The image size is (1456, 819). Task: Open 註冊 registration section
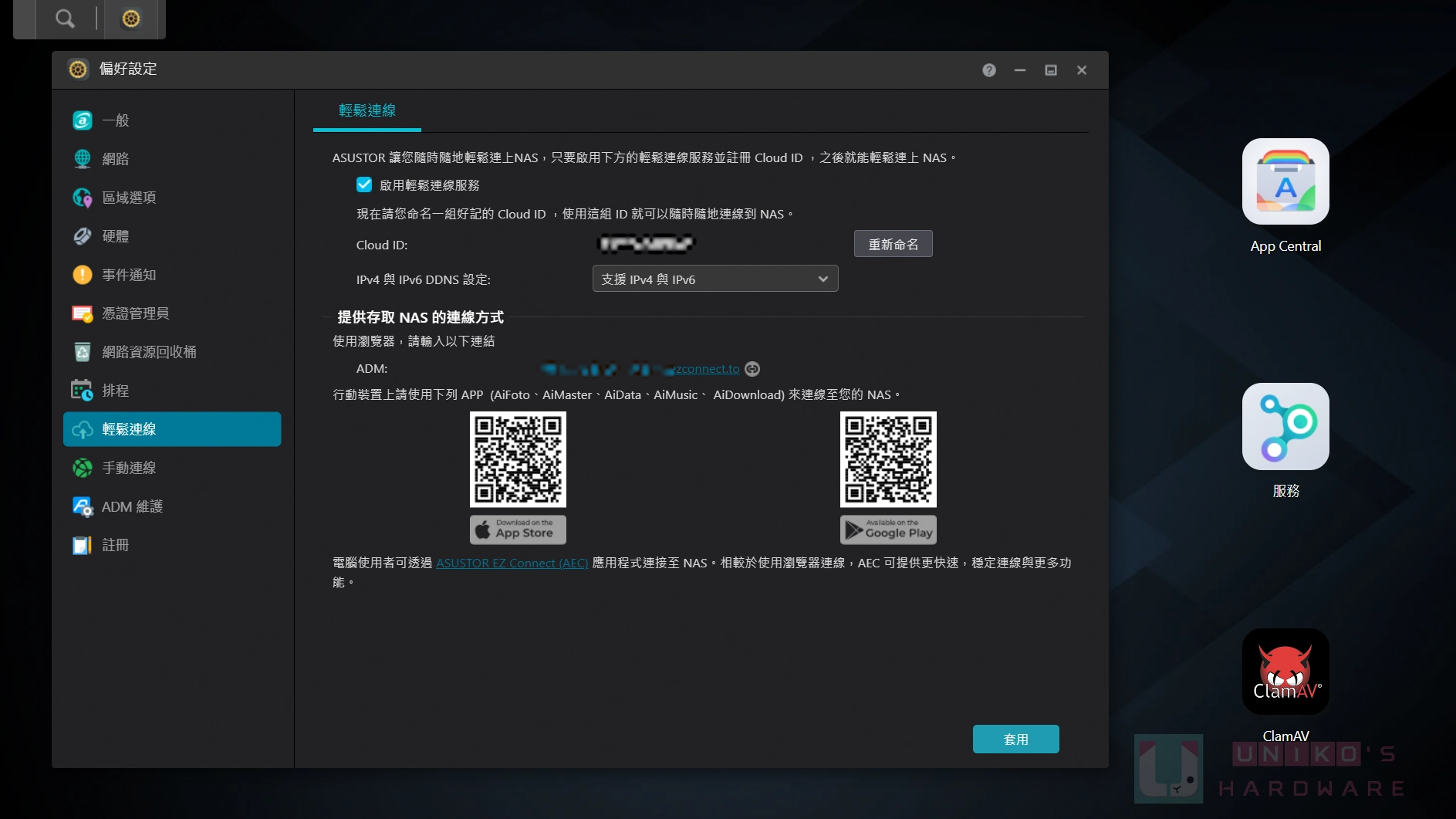172,545
